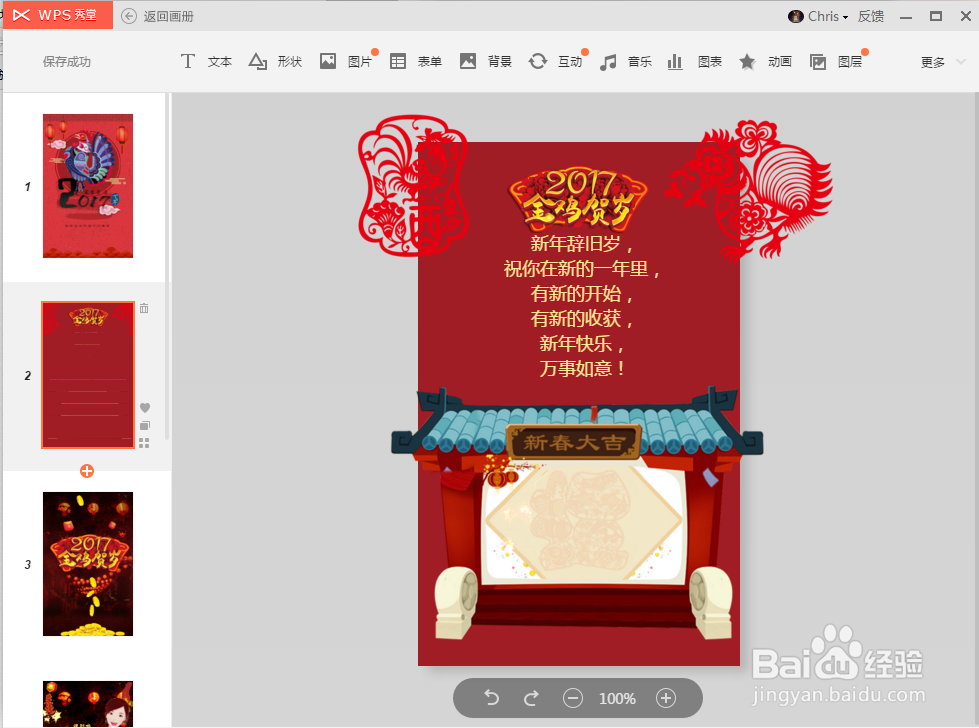Open the 动画 animation tool
Image resolution: width=979 pixels, height=728 pixels.
tap(765, 61)
